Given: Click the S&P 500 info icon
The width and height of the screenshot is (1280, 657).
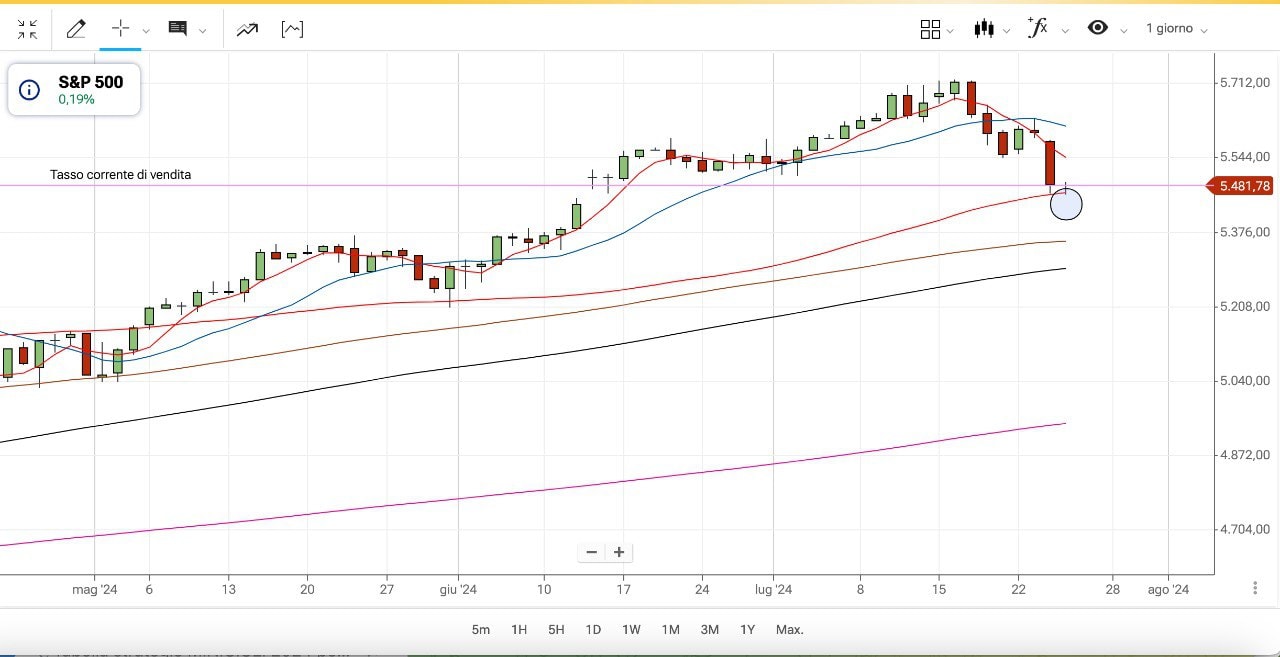Looking at the screenshot, I should [x=30, y=90].
